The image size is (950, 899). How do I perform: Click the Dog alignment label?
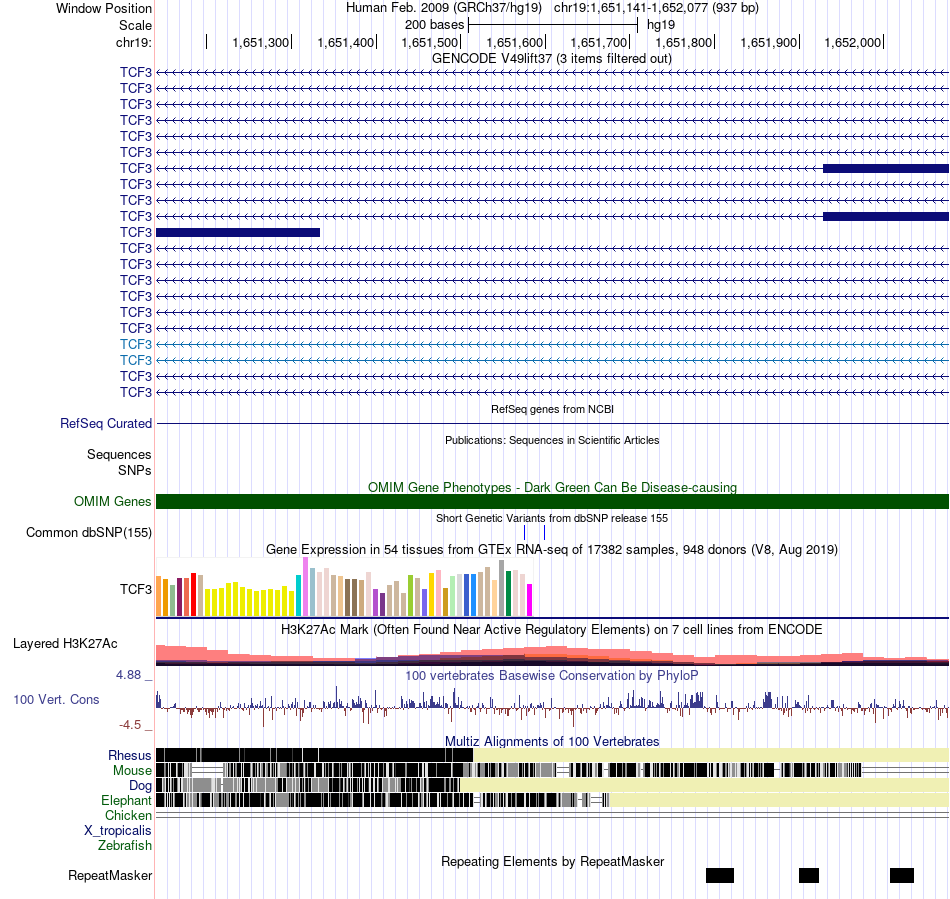pos(140,786)
